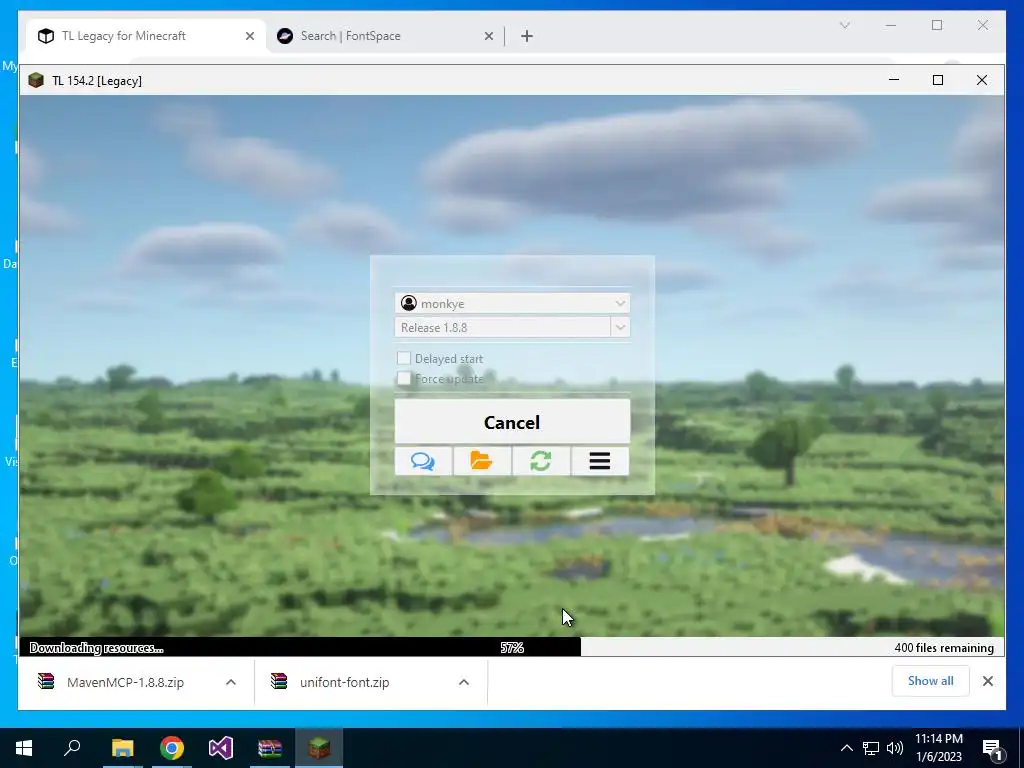Image resolution: width=1024 pixels, height=768 pixels.
Task: Open taskbar Search magnifier
Action: pos(72,748)
